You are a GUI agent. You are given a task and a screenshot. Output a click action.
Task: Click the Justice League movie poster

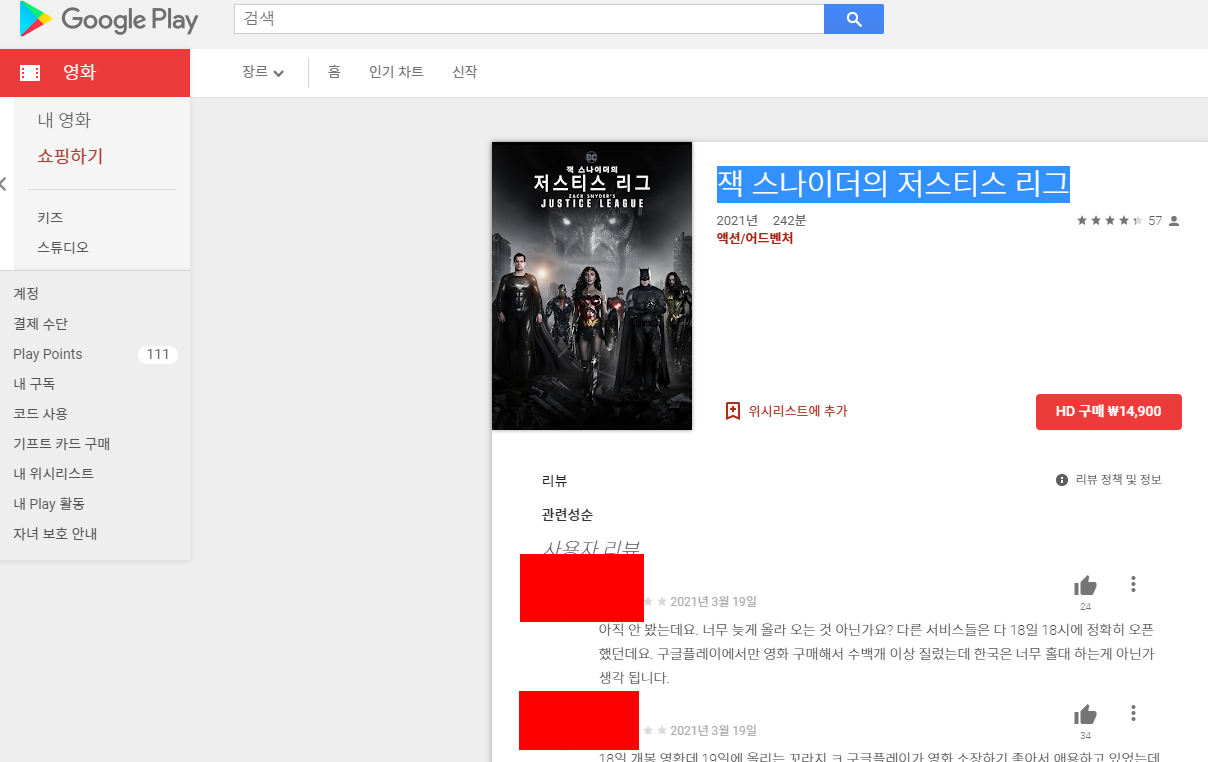[x=592, y=286]
